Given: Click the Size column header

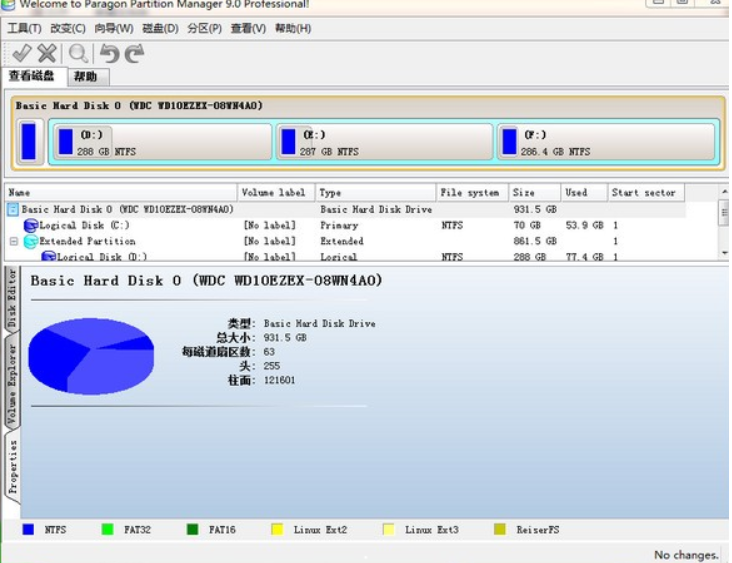Looking at the screenshot, I should pos(534,192).
